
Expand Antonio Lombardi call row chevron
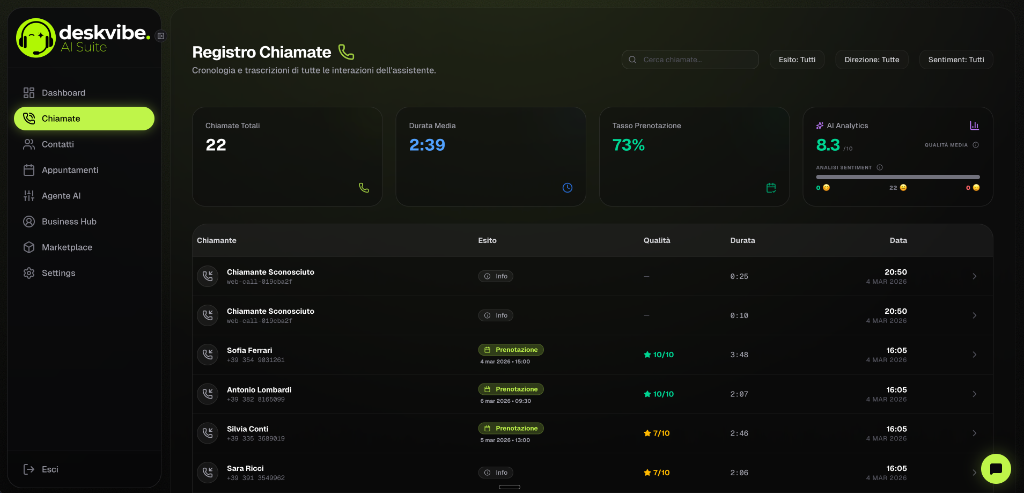(x=974, y=394)
